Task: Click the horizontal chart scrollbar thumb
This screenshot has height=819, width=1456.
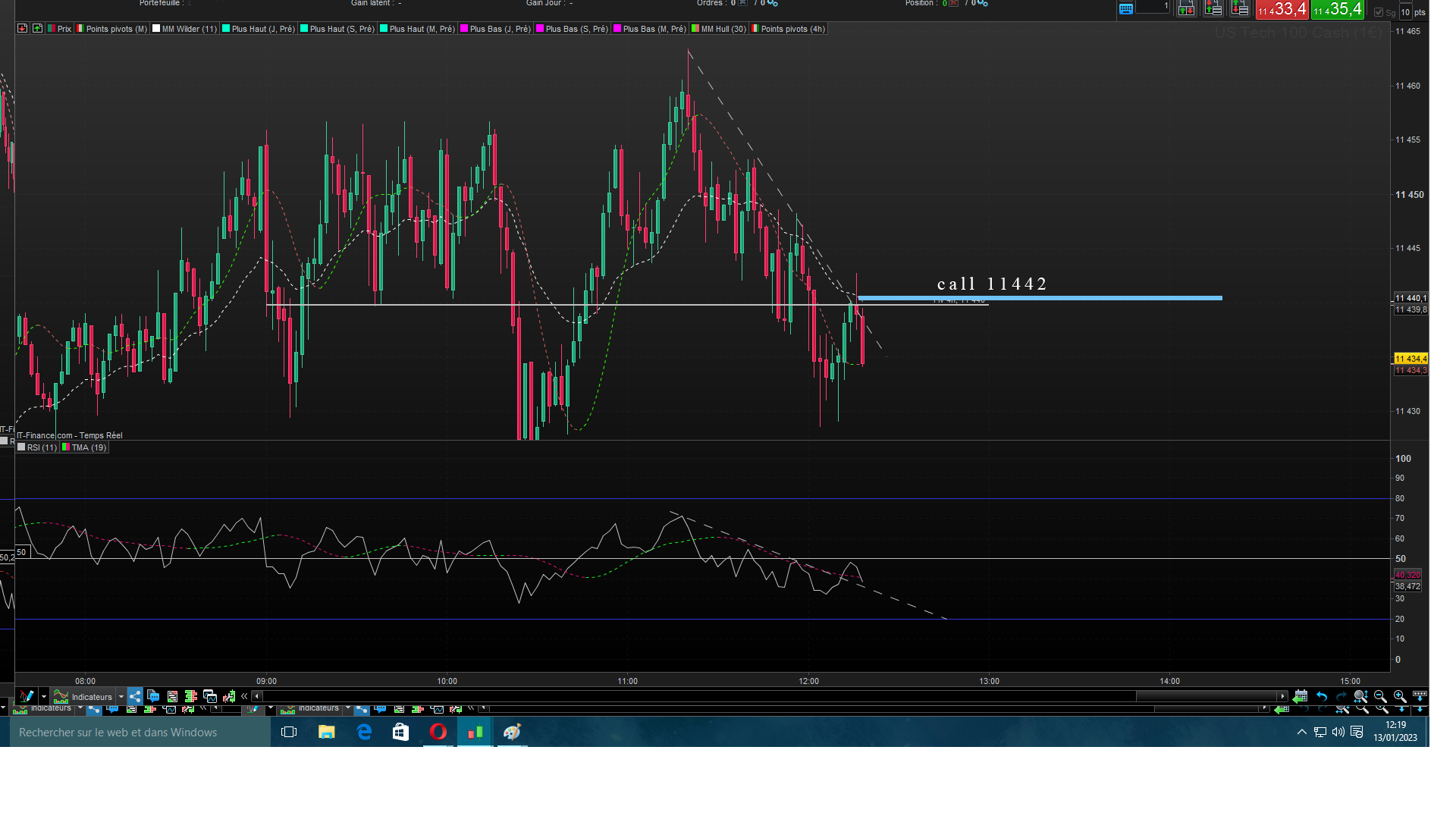Action: pyautogui.click(x=1207, y=696)
